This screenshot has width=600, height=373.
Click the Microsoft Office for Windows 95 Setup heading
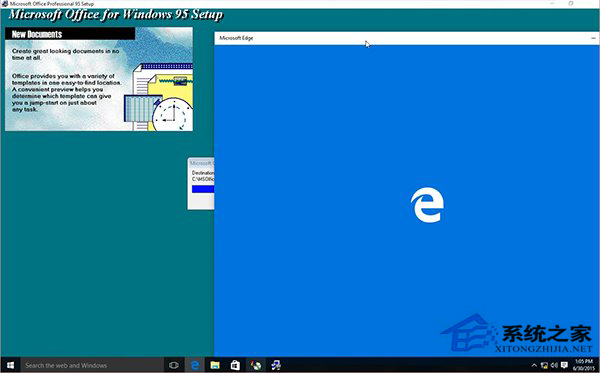(x=116, y=15)
